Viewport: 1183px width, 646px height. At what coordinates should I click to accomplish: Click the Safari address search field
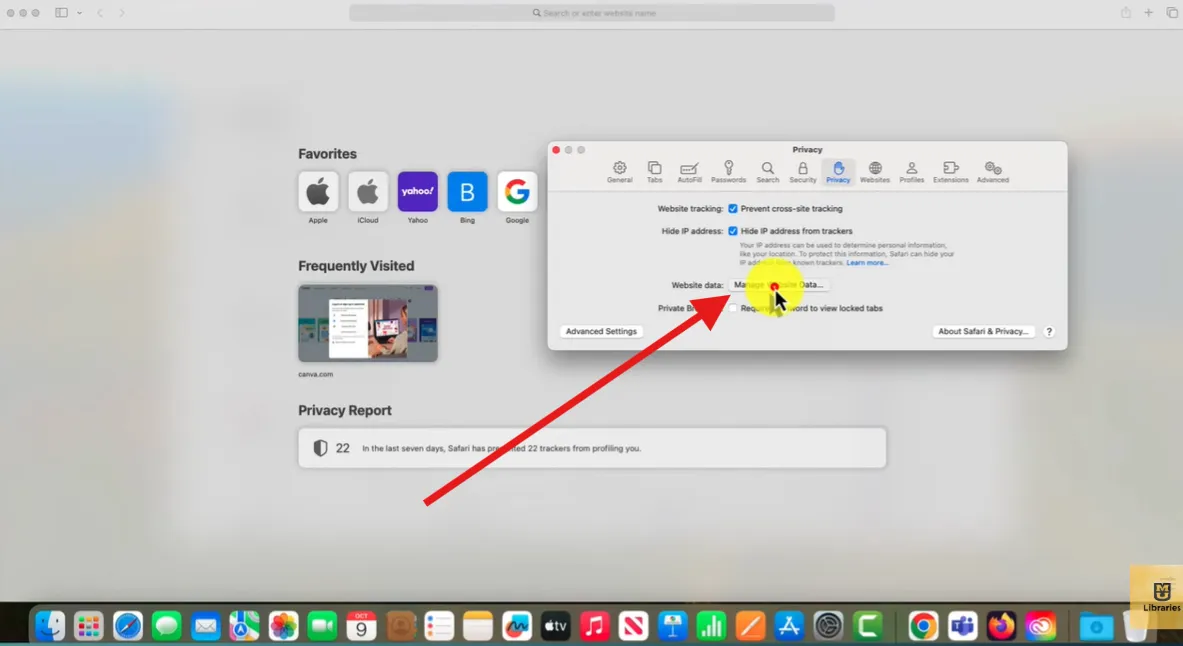[x=592, y=13]
